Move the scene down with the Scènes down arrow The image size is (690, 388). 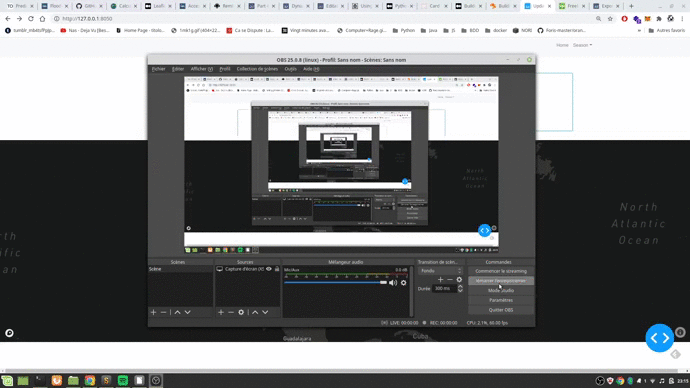187,312
